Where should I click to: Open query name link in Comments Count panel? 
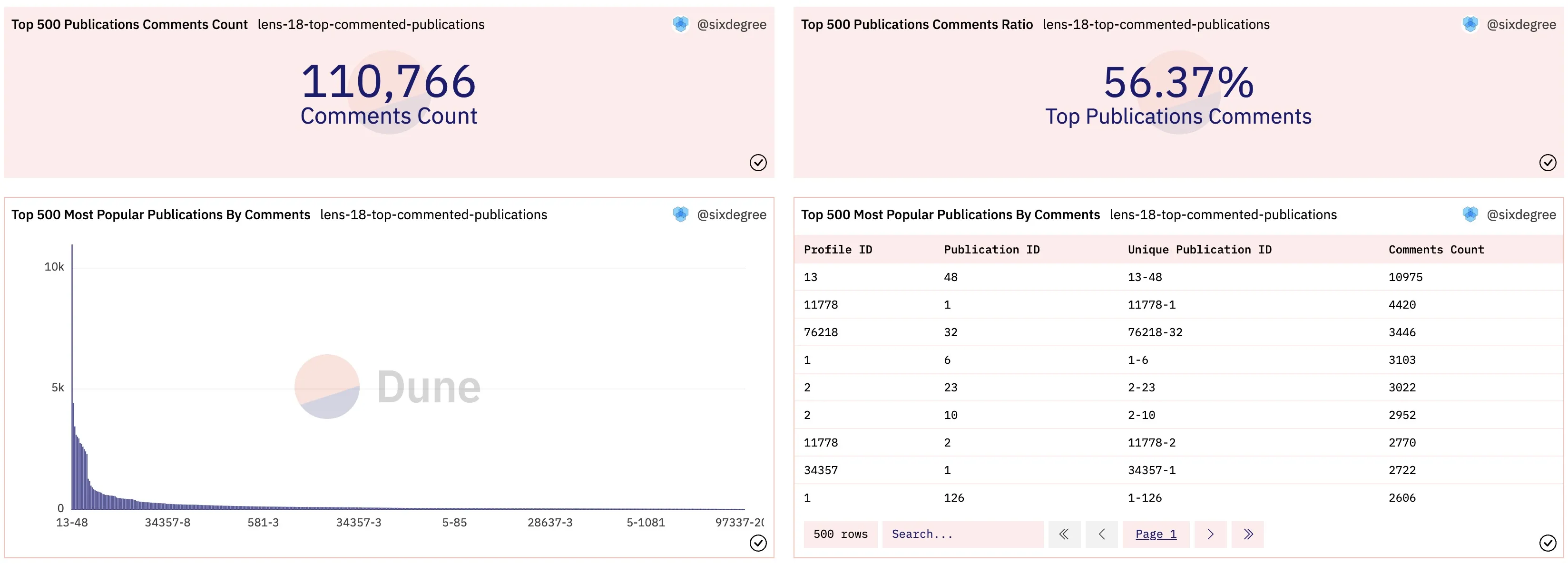[371, 24]
